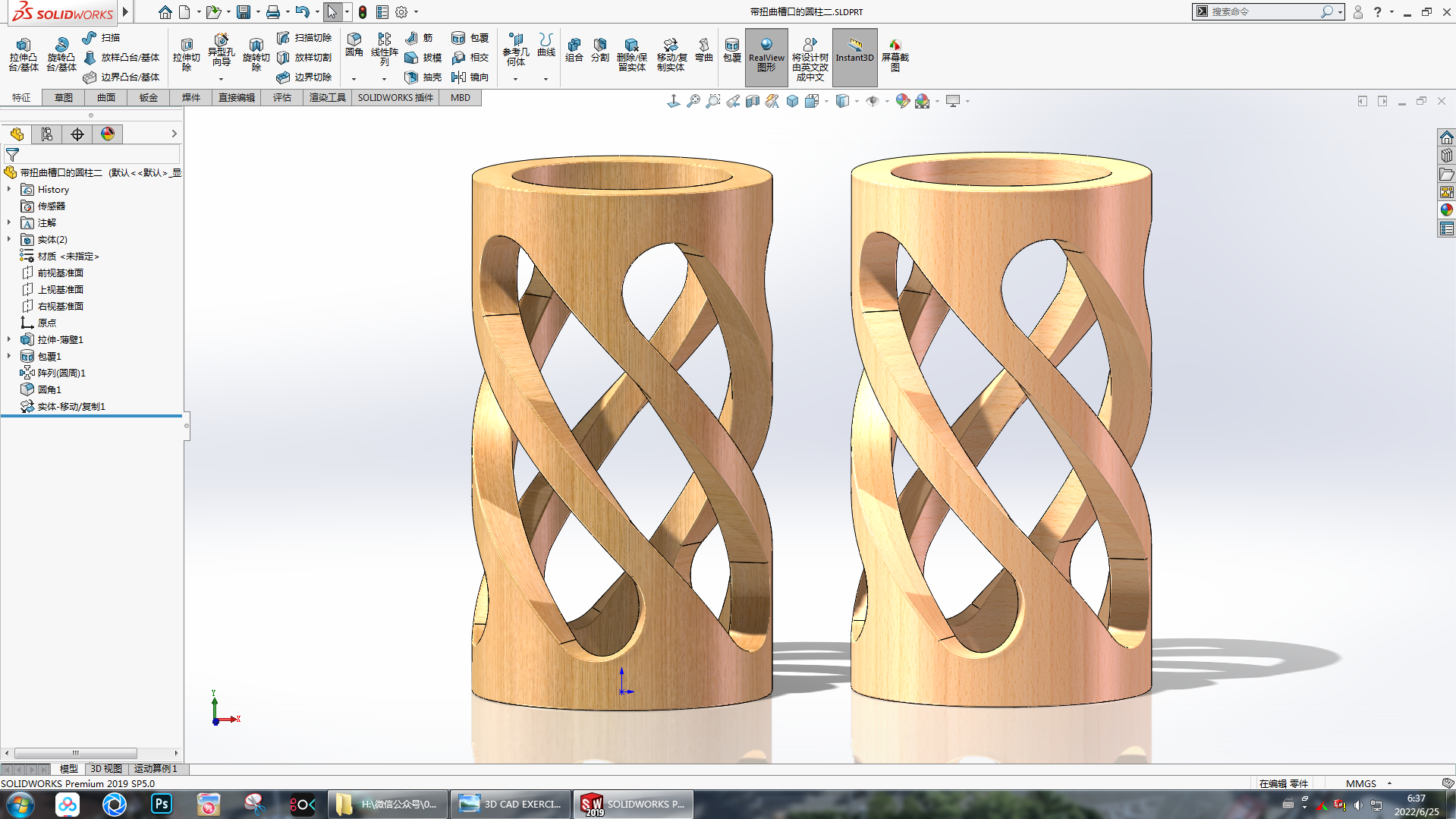1456x819 pixels.
Task: Toggle RealView Graphics (RealView 图形)
Action: click(x=766, y=56)
